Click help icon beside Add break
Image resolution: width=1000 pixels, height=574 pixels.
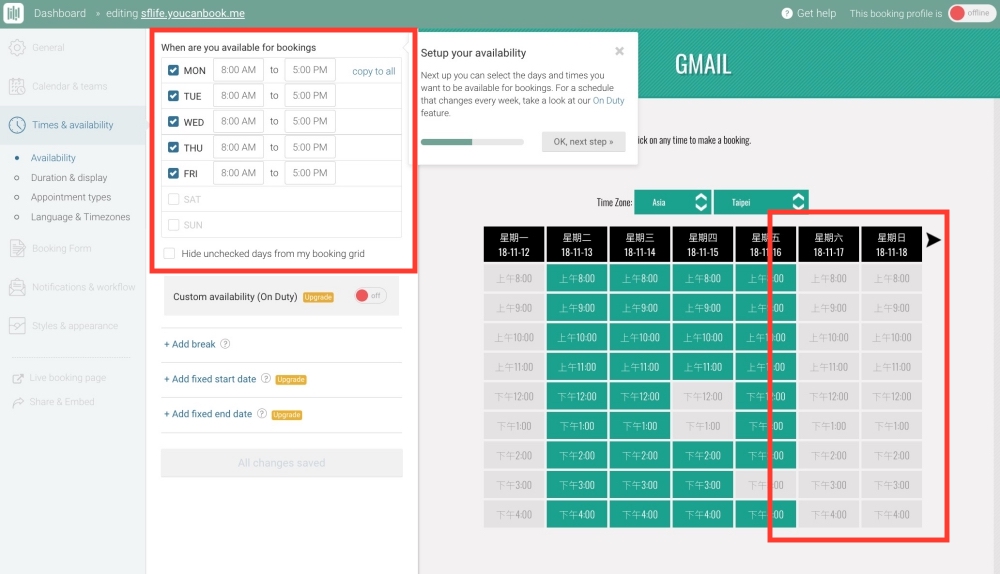point(225,344)
